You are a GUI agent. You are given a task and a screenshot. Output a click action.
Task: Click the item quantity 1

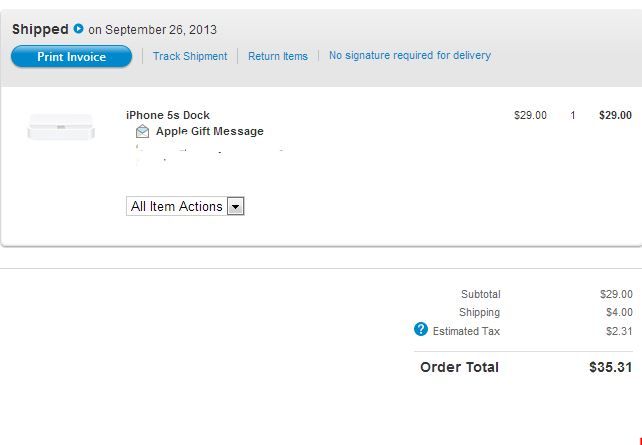pos(573,115)
